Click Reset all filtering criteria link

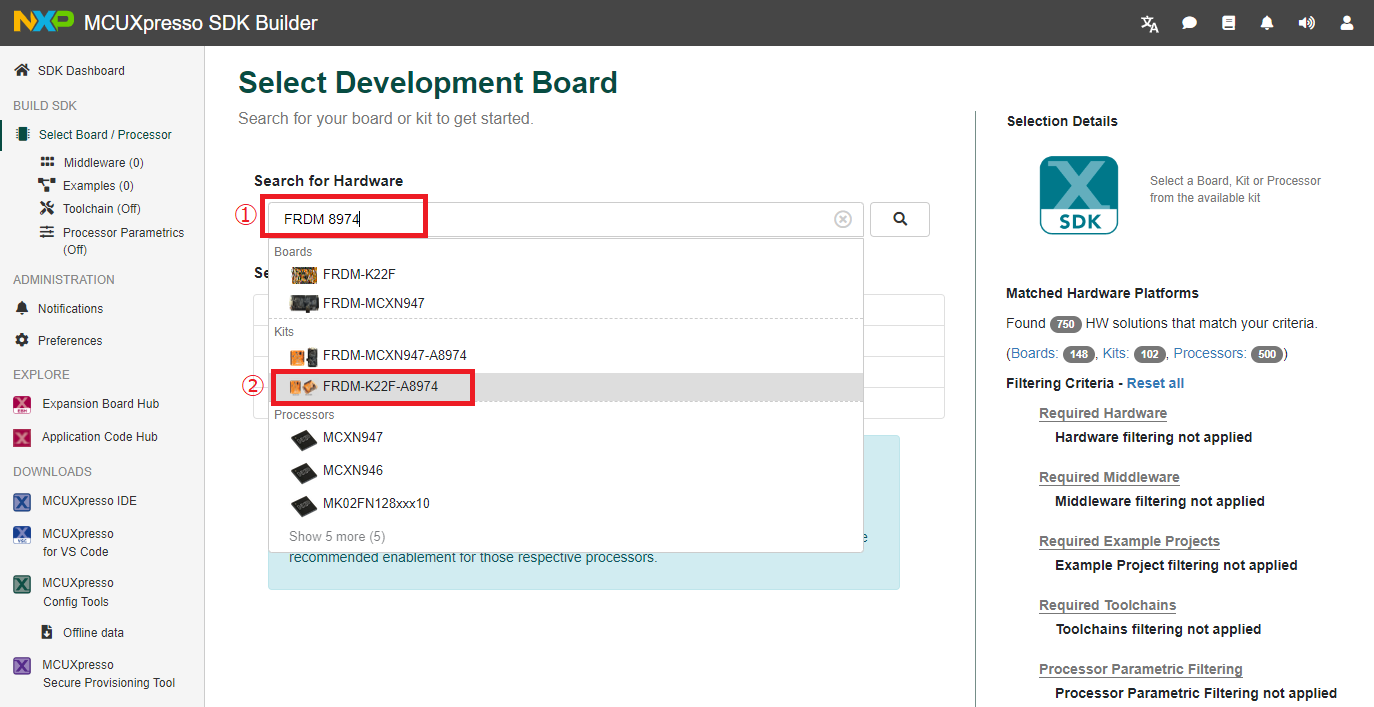point(1155,383)
